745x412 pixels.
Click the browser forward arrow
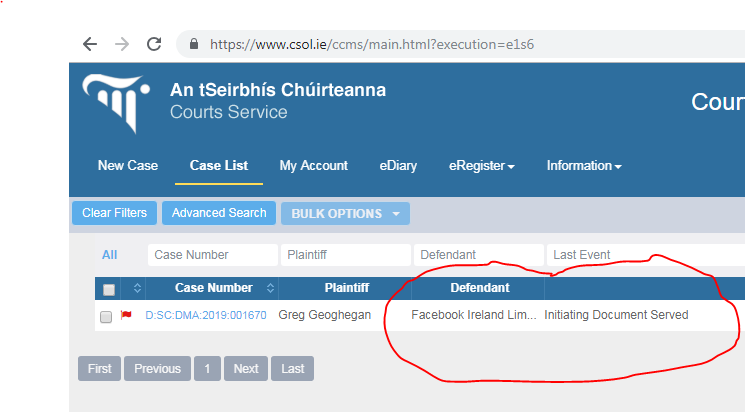122,44
